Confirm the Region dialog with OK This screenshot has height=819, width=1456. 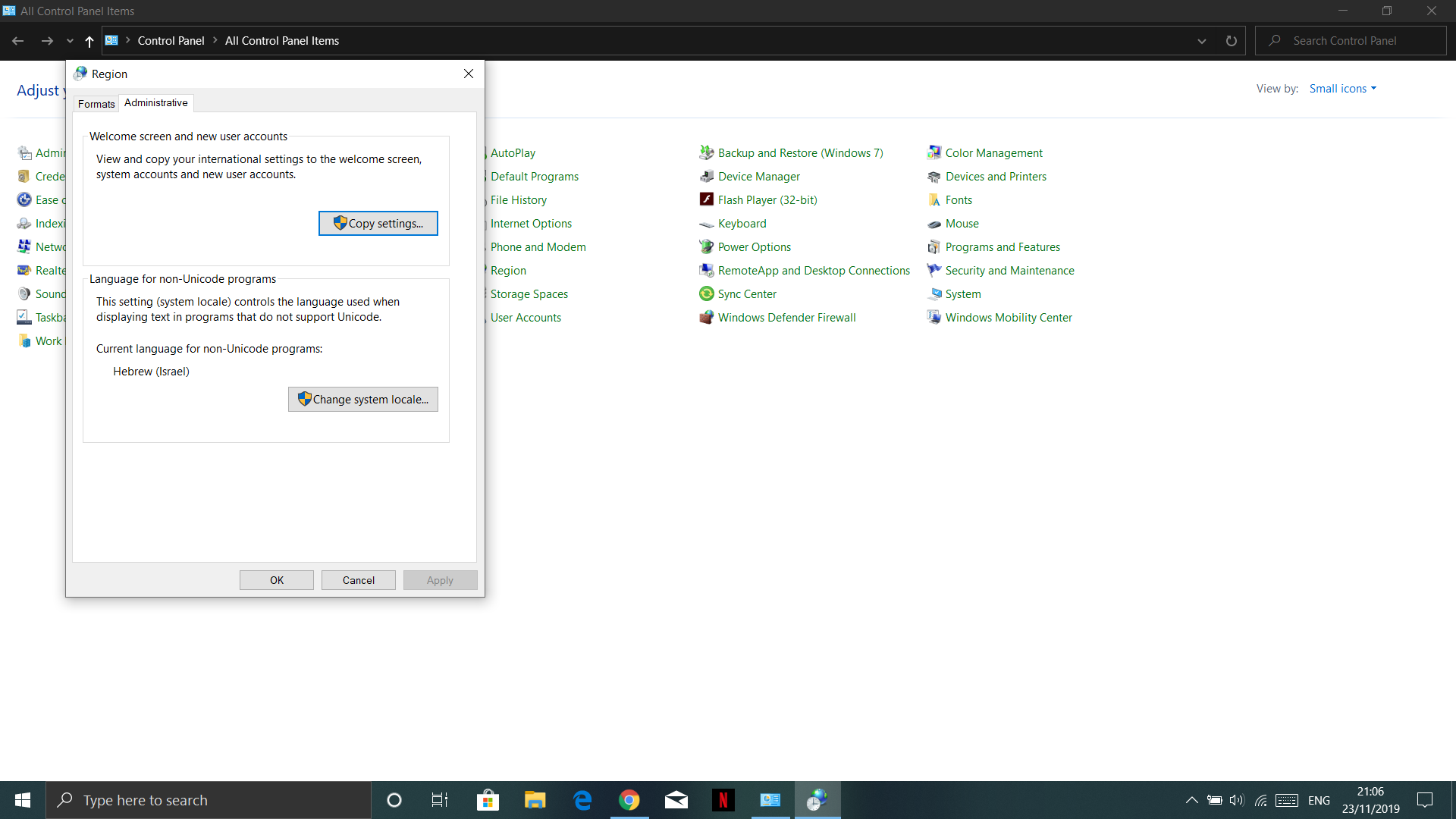(x=277, y=580)
